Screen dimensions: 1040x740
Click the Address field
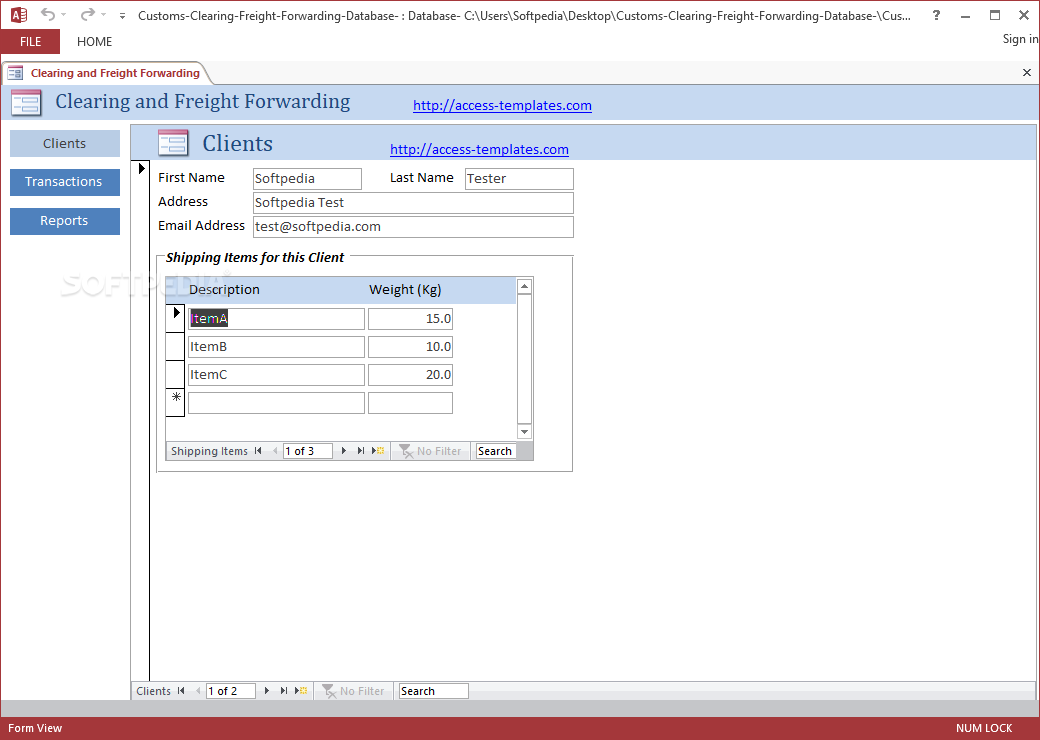(413, 203)
